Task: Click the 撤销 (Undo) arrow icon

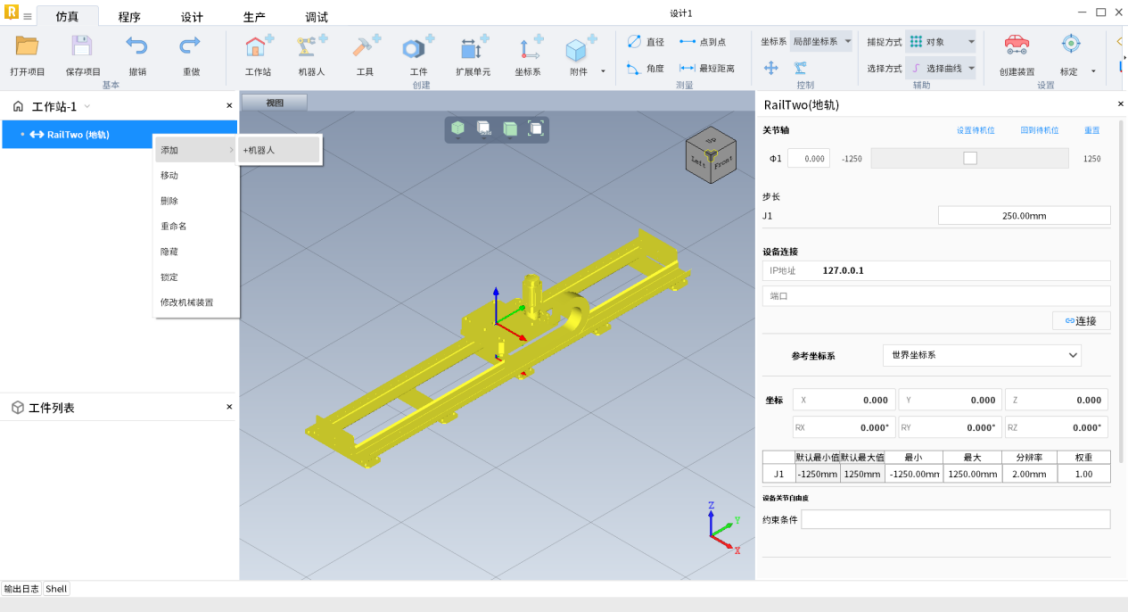Action: click(x=137, y=47)
